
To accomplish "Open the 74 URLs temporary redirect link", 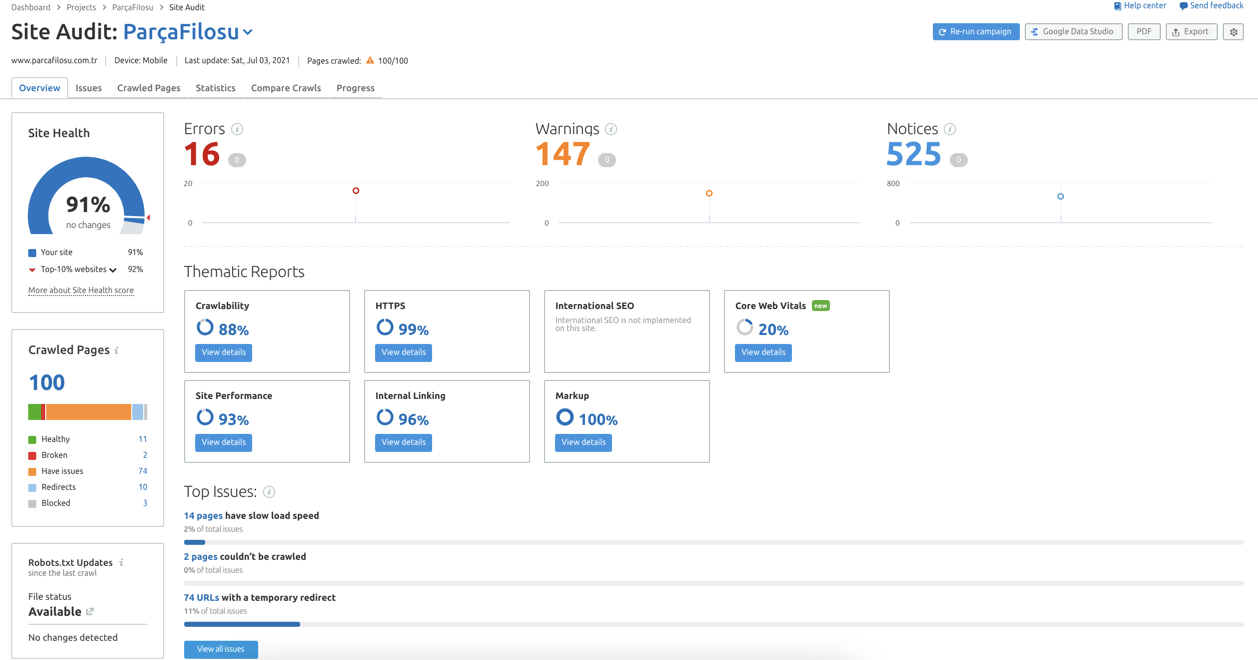I will (201, 598).
